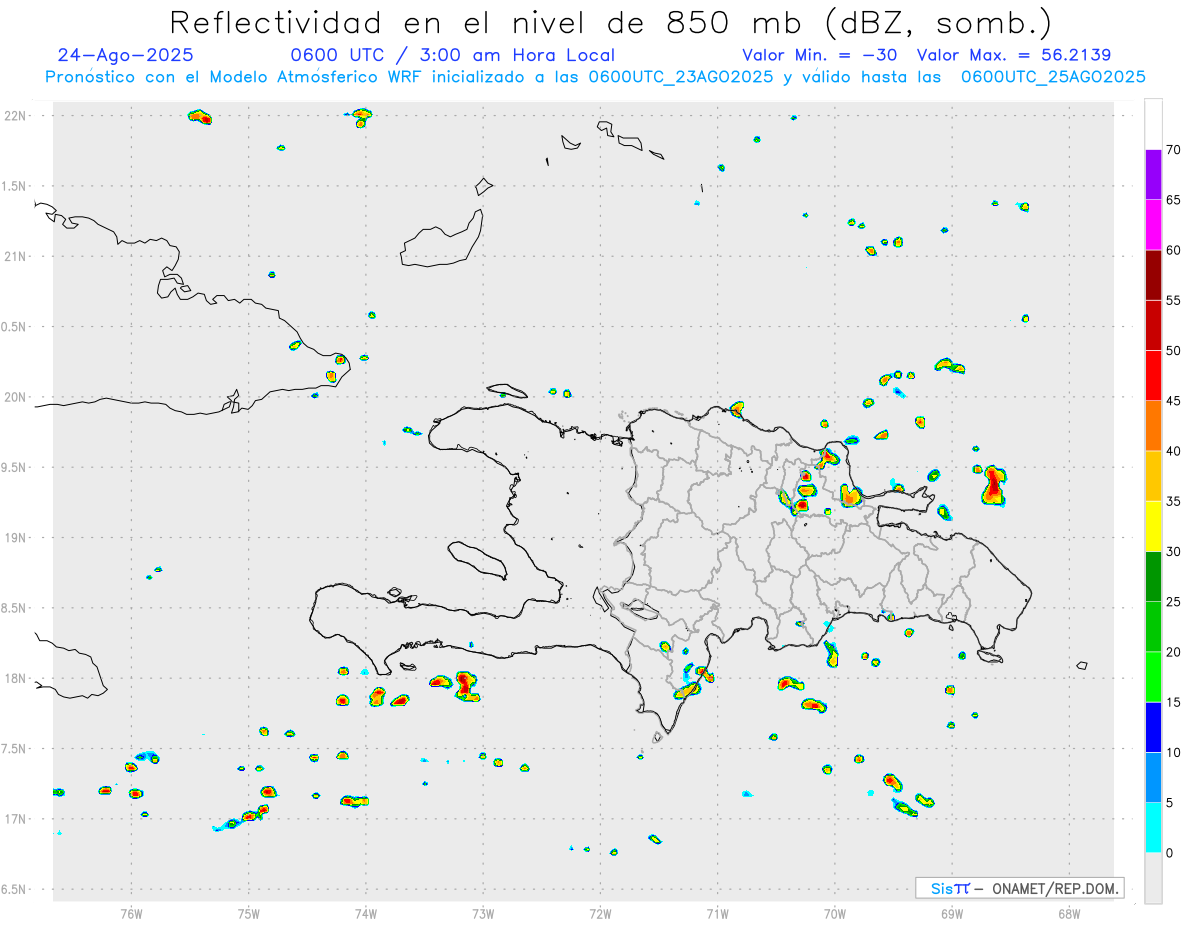The width and height of the screenshot is (1200, 927).
Task: Click the dark red 55–60 dBZ colorbar segment
Action: (x=1153, y=275)
